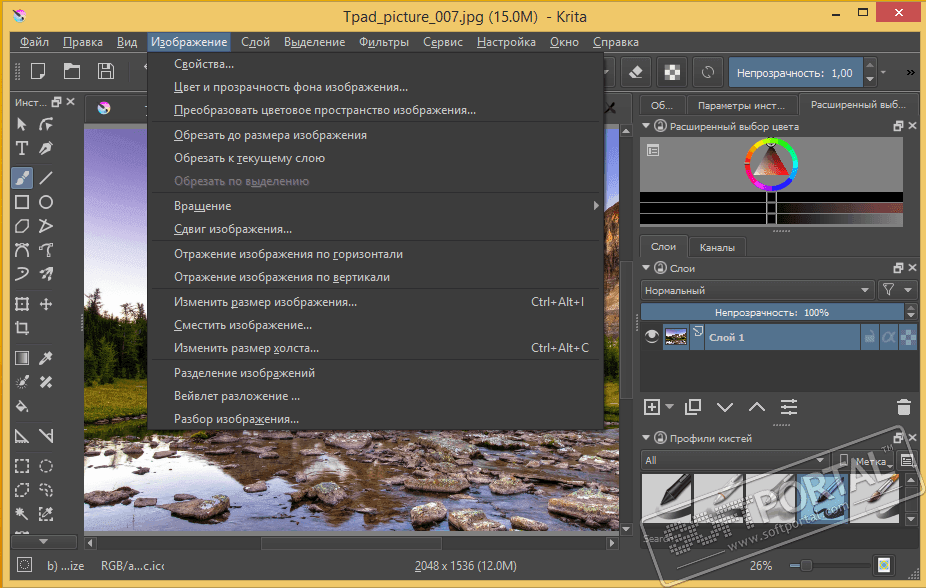Open the All brush preset tag dropdown
Viewport: 926px width, 588px height.
(x=736, y=460)
